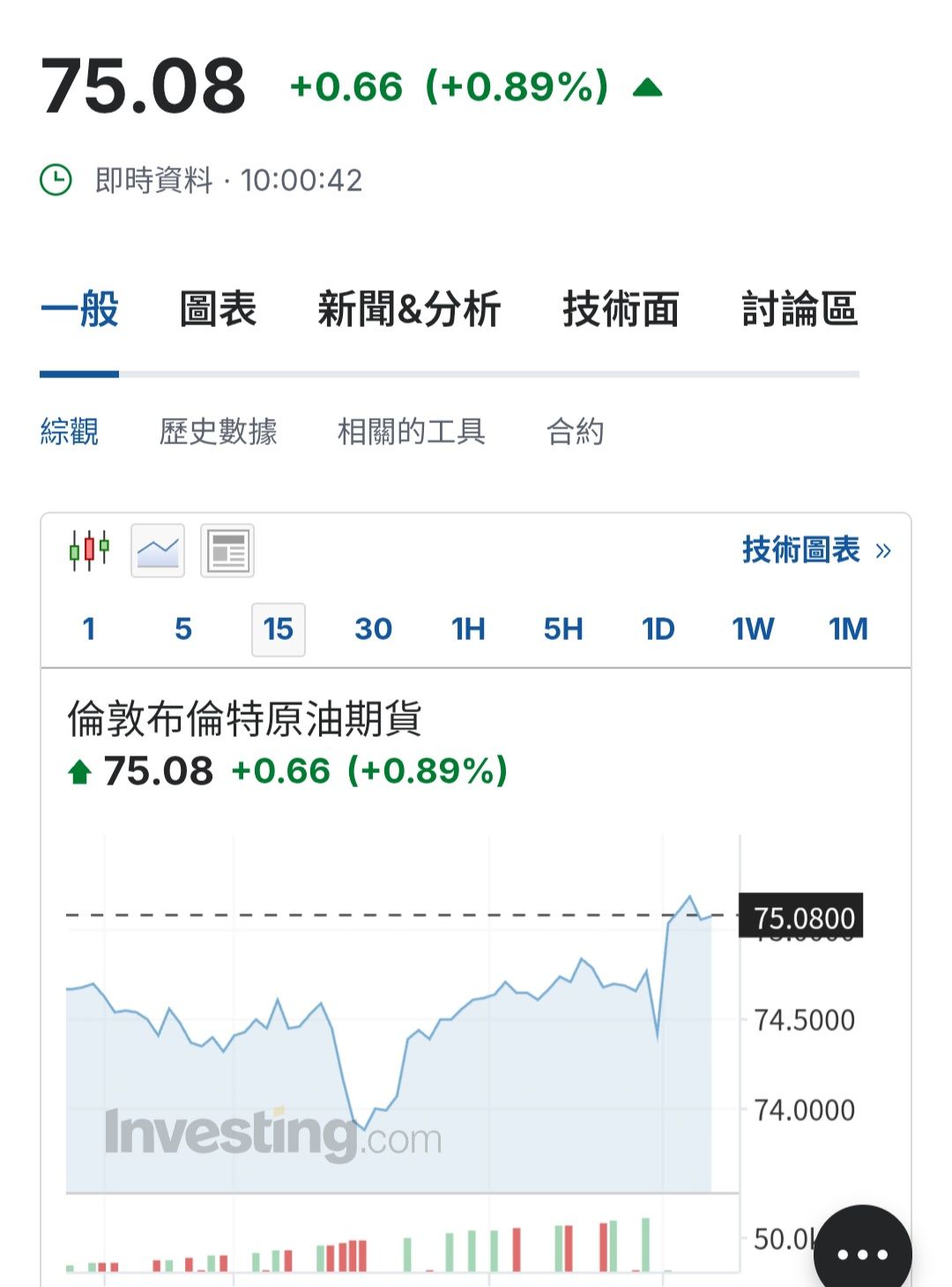Image resolution: width=952 pixels, height=1287 pixels.
Task: Open 技術圖表 link with double arrows
Action: (x=816, y=550)
